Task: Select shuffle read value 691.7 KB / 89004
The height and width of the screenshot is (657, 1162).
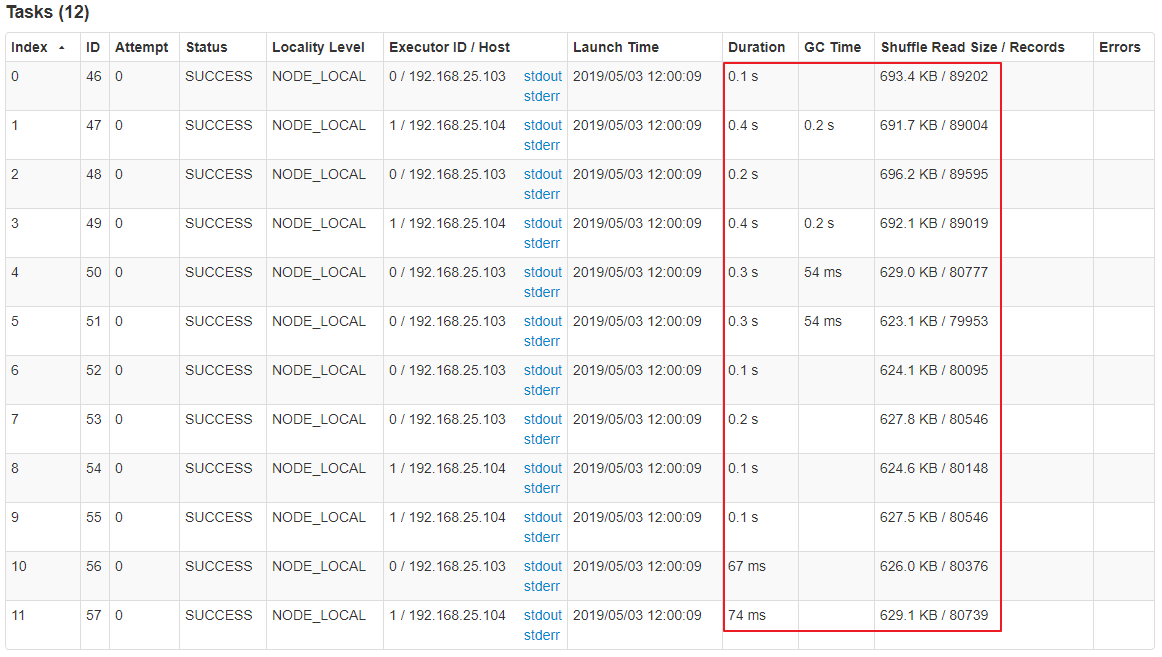Action: [934, 125]
